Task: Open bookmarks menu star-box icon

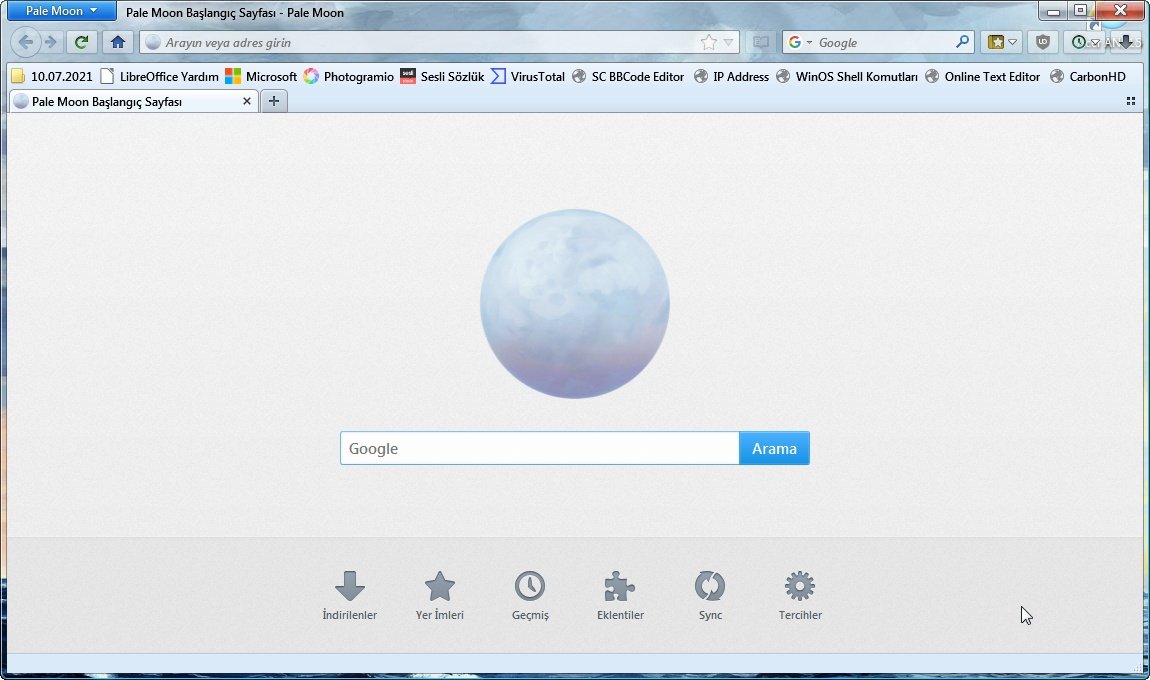Action: click(995, 42)
